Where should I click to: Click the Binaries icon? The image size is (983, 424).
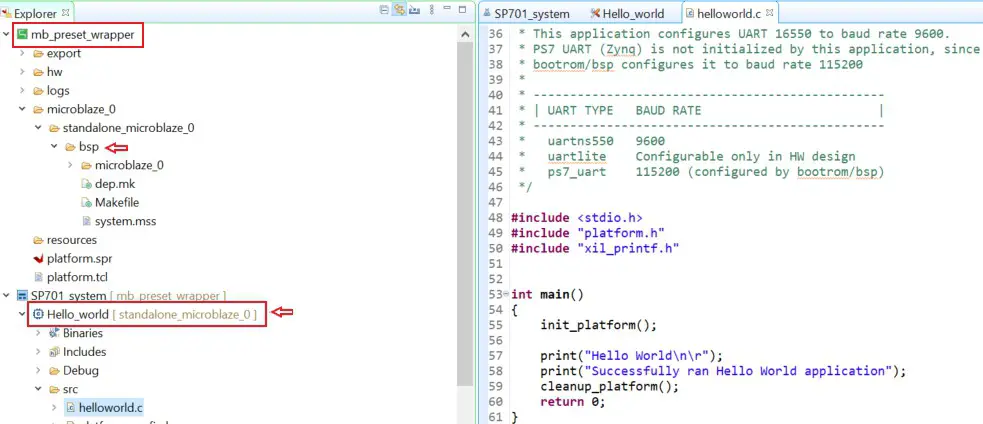55,333
